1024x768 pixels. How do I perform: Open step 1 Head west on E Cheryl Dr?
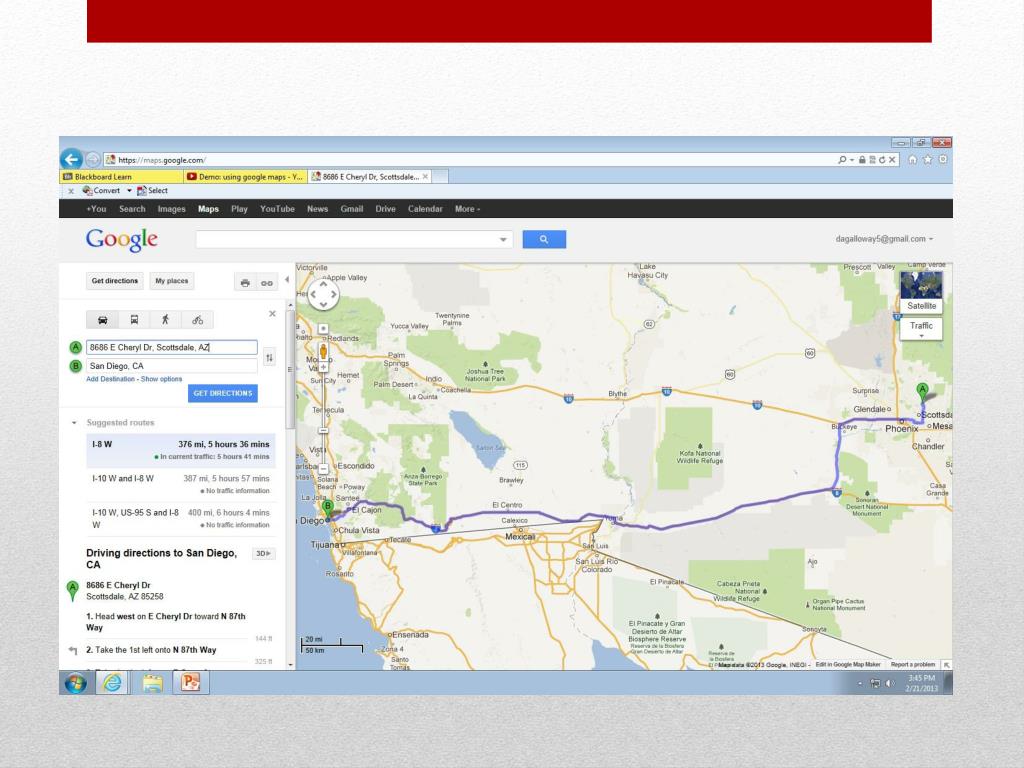166,622
